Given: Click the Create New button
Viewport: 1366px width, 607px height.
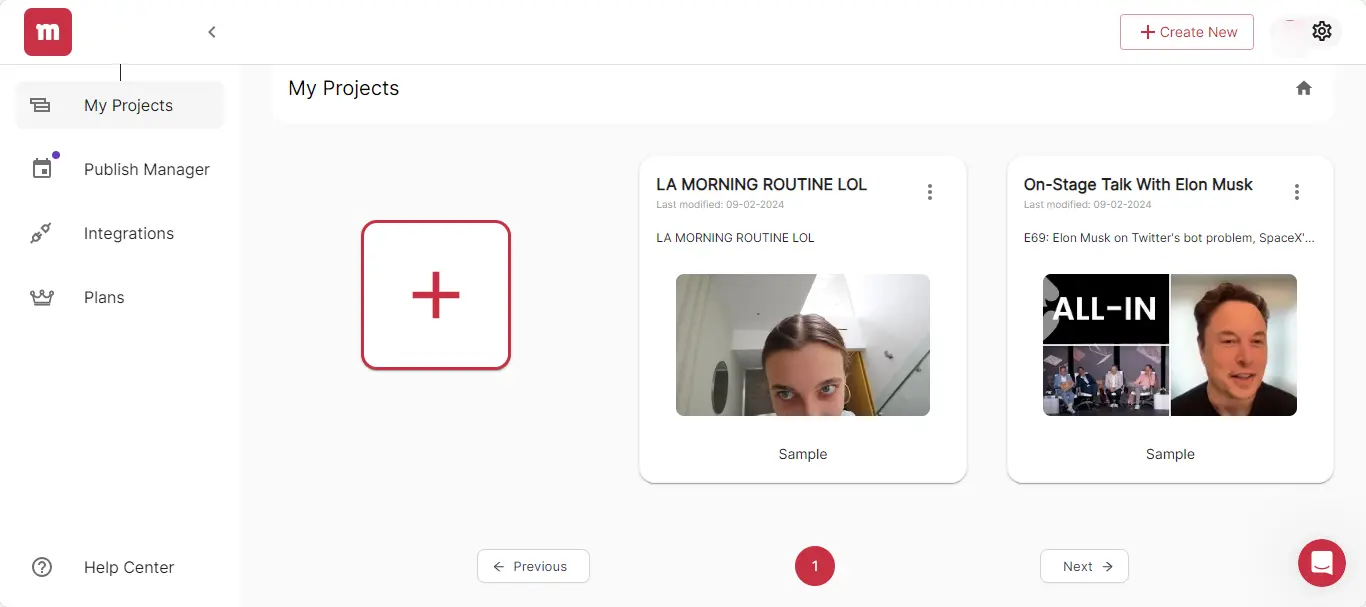Looking at the screenshot, I should [x=1187, y=32].
